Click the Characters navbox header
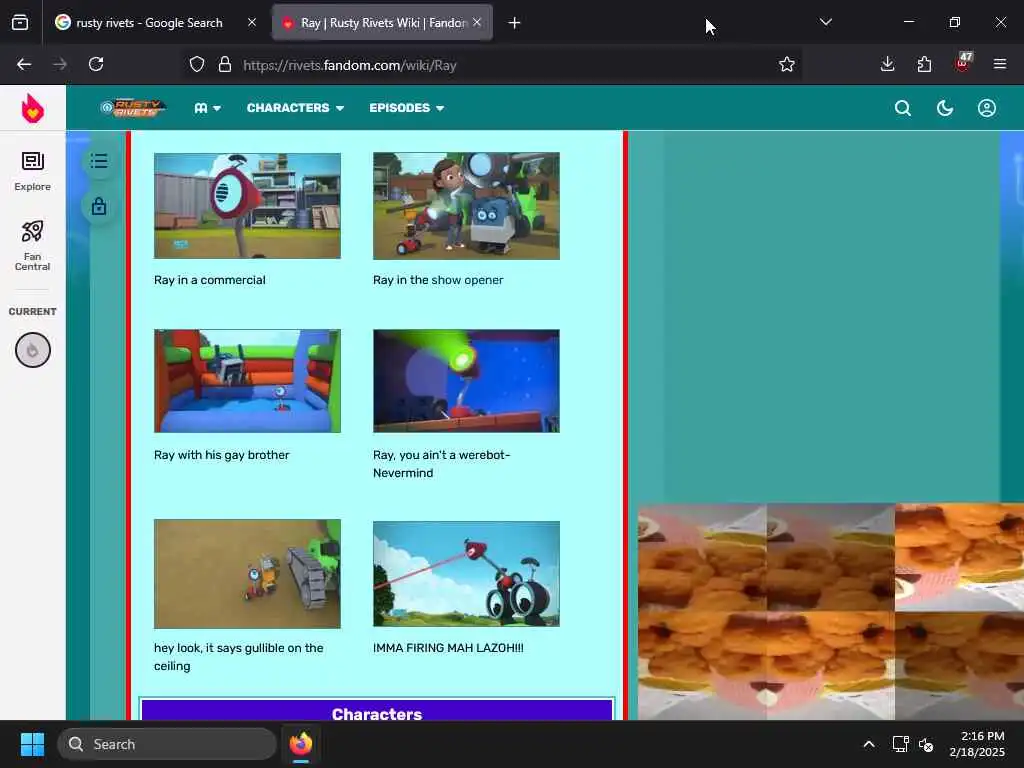 pos(377,713)
